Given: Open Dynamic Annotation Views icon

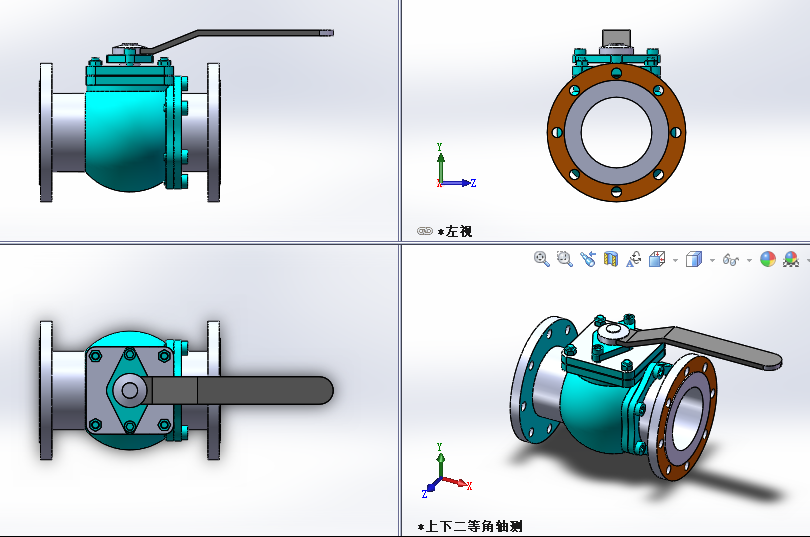Looking at the screenshot, I should tap(634, 259).
